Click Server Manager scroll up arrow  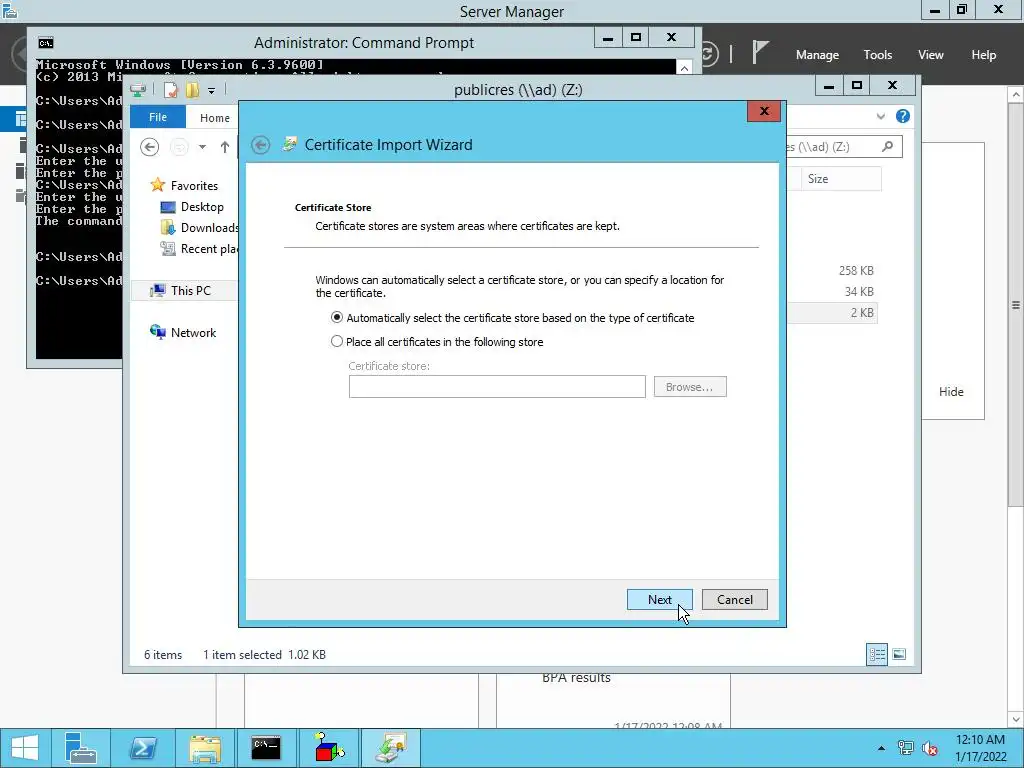click(1016, 95)
